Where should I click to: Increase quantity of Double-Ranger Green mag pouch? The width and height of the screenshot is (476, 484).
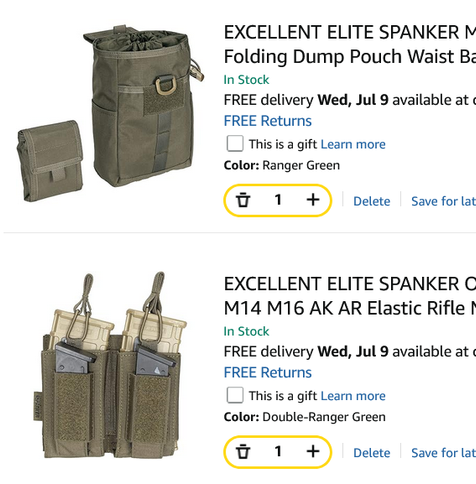click(x=313, y=452)
